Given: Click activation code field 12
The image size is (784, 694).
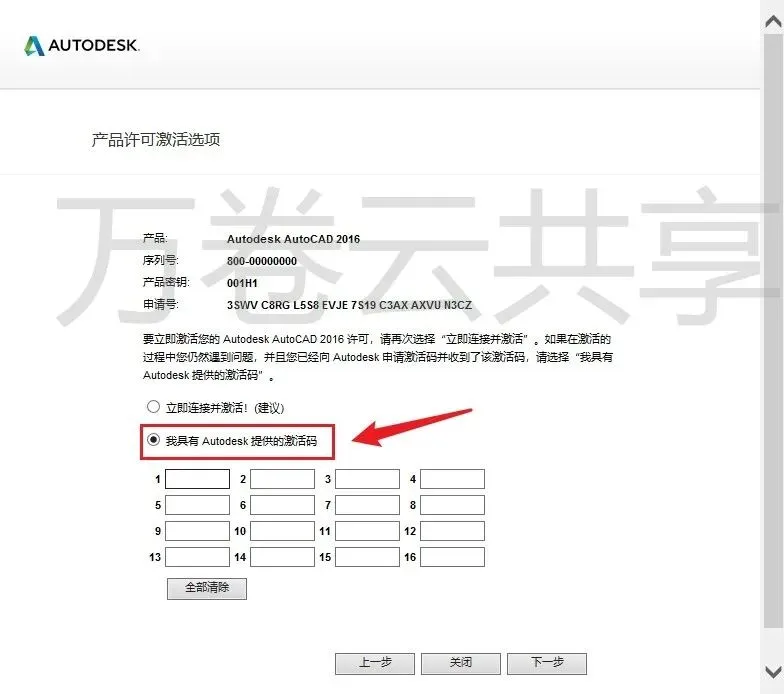Looking at the screenshot, I should (452, 531).
